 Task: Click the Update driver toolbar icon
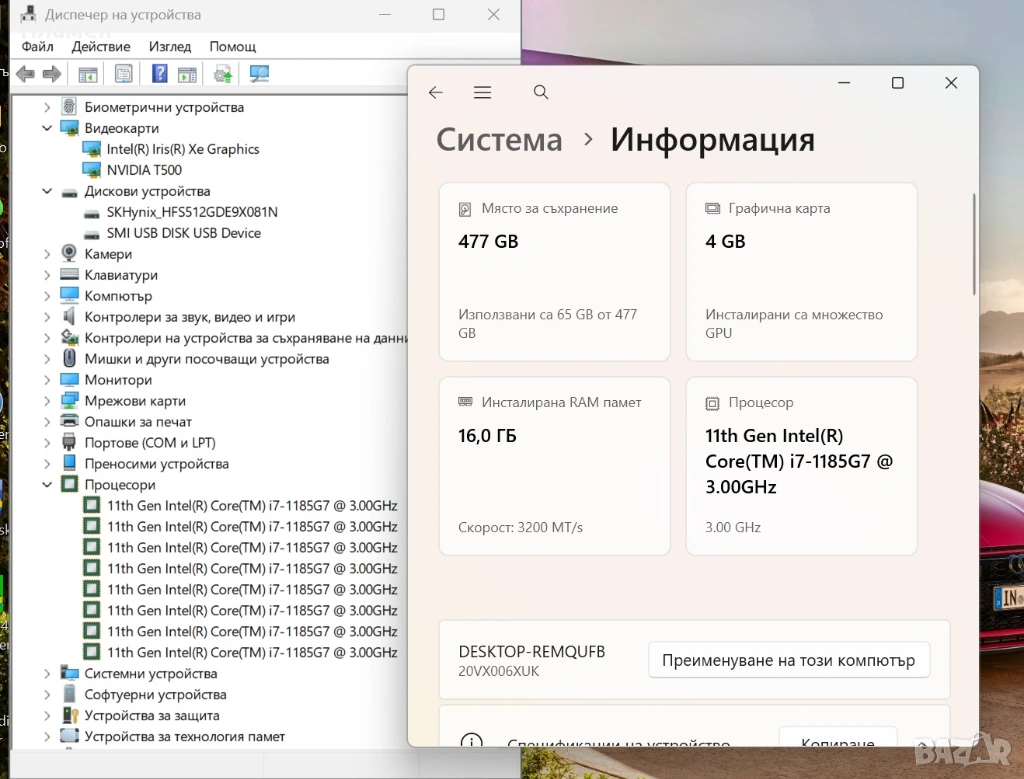click(x=224, y=74)
